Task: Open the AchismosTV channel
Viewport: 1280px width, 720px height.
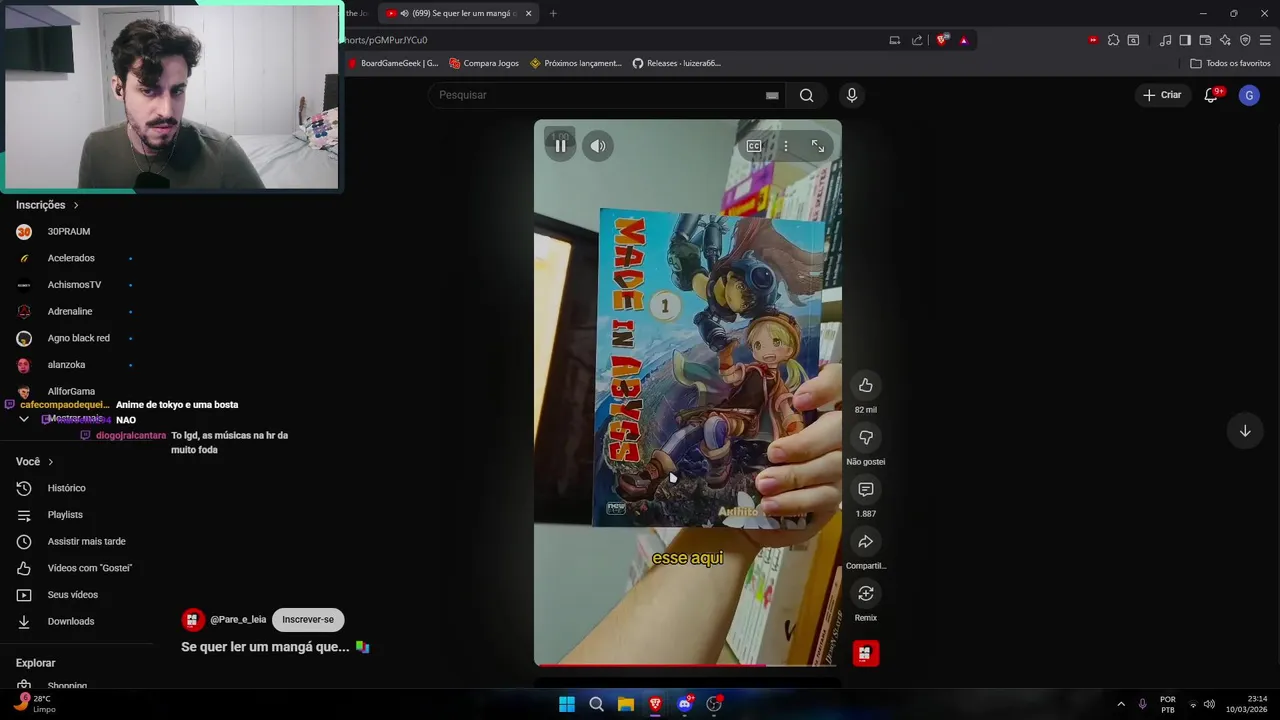Action: [75, 285]
